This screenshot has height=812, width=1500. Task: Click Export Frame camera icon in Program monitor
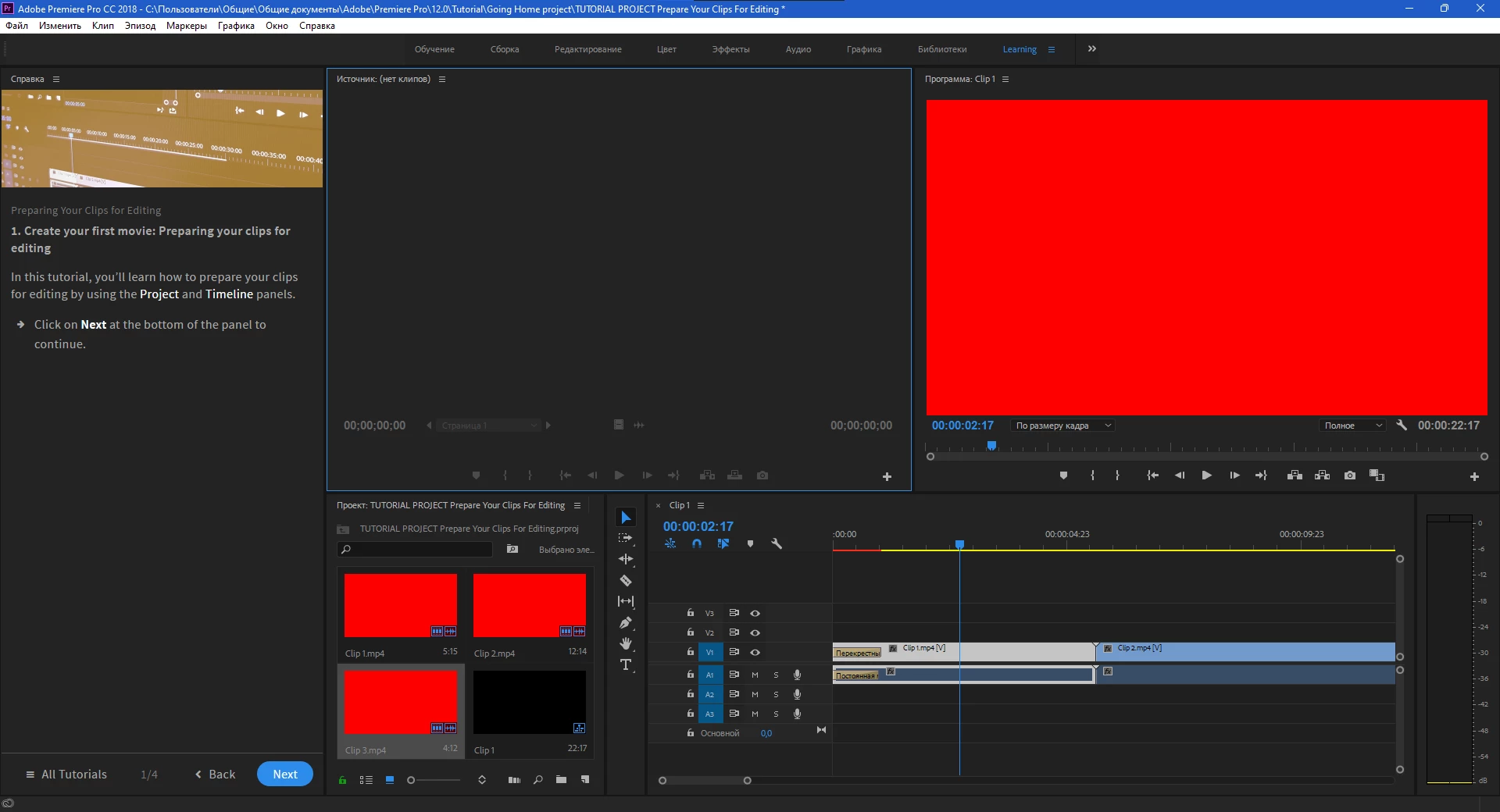click(1350, 475)
